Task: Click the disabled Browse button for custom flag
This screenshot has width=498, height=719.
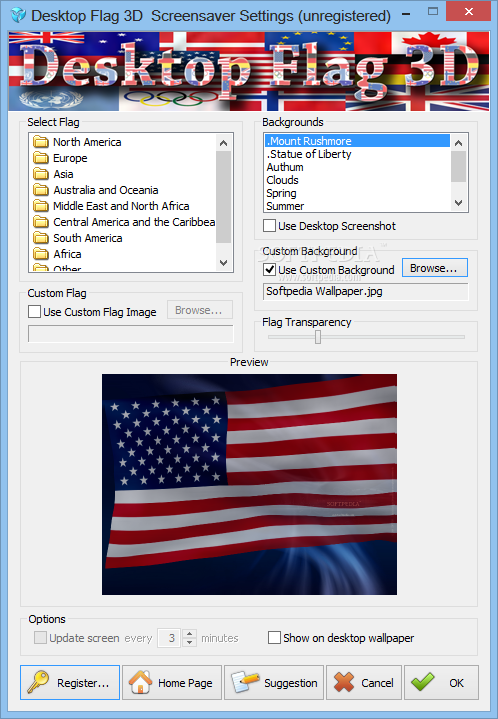Action: 200,310
